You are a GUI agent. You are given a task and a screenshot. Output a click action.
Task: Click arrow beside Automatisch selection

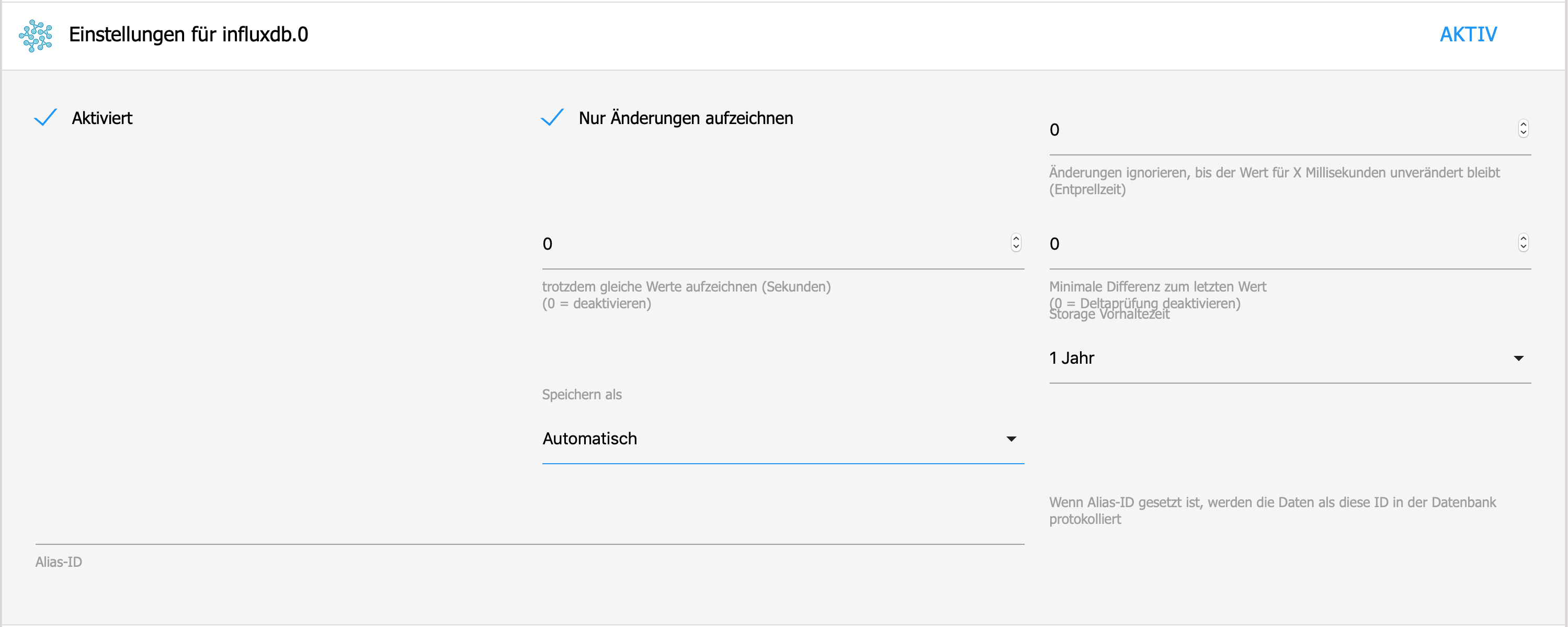pos(1011,439)
